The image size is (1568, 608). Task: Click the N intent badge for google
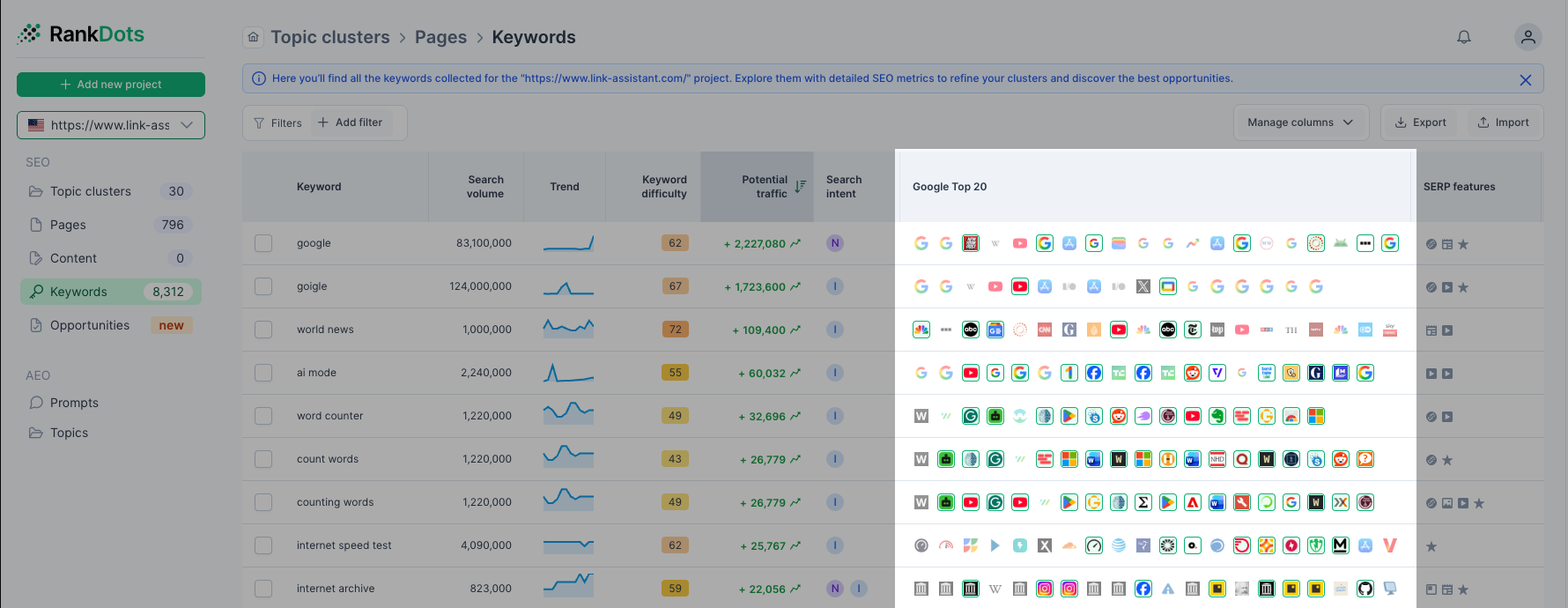tap(835, 243)
